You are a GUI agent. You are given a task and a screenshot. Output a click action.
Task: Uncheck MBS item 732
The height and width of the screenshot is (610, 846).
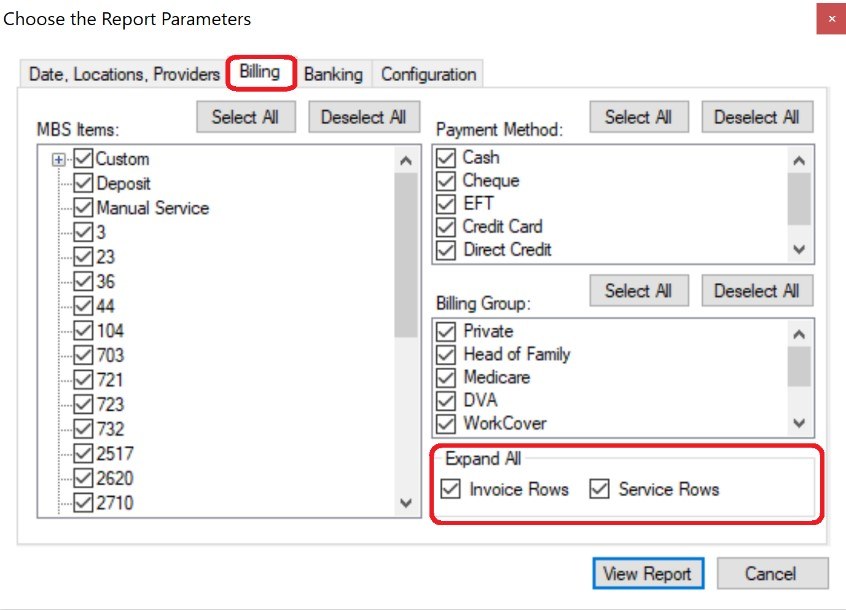[83, 429]
